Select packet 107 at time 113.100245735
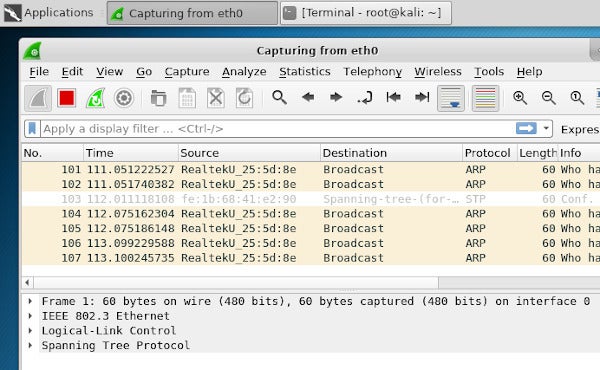Screen dimensions: 600x370 coord(311,258)
